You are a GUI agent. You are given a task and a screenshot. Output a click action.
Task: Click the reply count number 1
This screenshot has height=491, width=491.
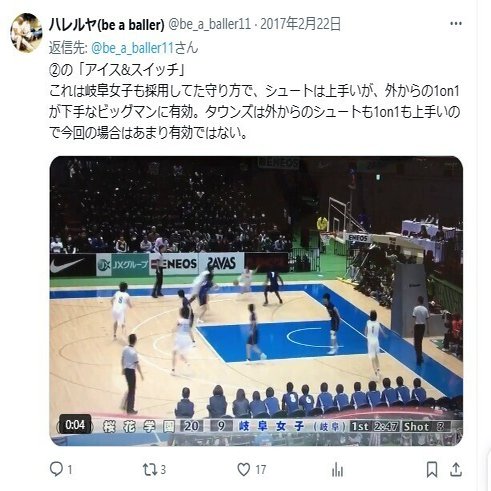70,470
